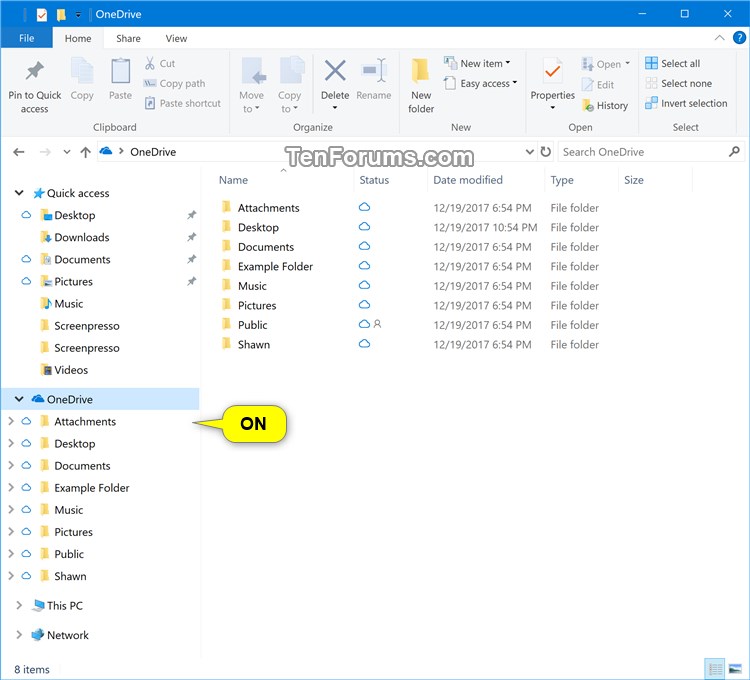The width and height of the screenshot is (750, 680).
Task: Click the title bar new folder icon
Action: [x=61, y=15]
